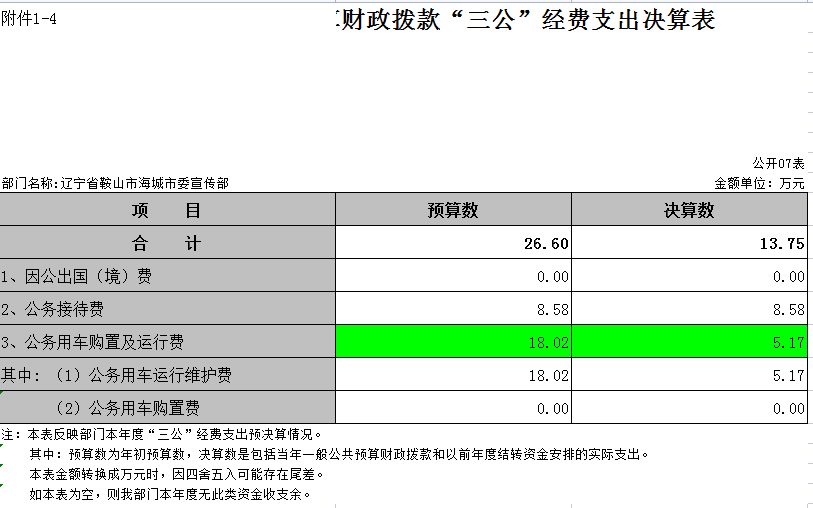Click the note '如本表为空，则我部门本年度无此类资金收支余'
The image size is (813, 508).
tap(170, 493)
